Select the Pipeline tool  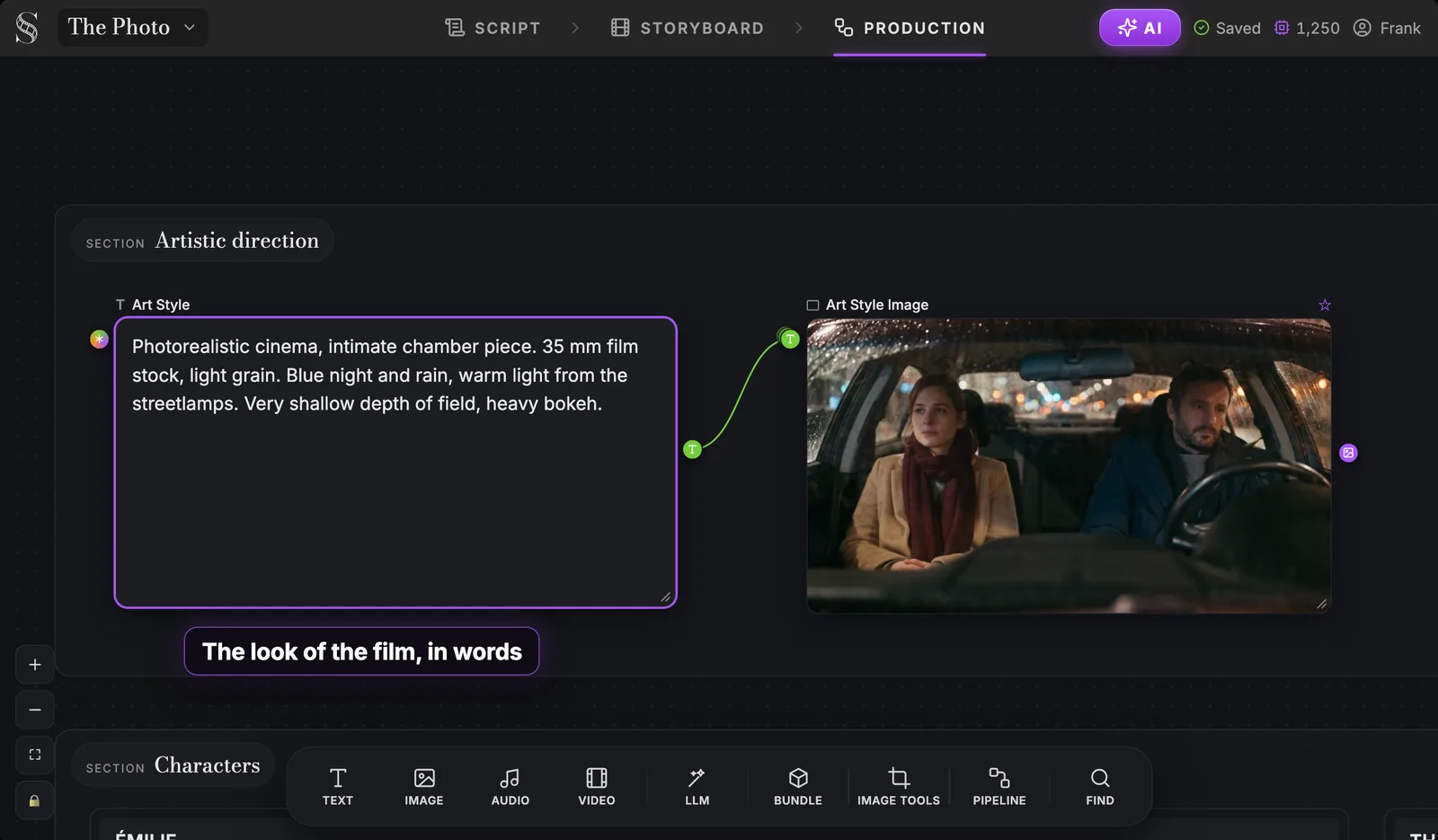pyautogui.click(x=999, y=786)
